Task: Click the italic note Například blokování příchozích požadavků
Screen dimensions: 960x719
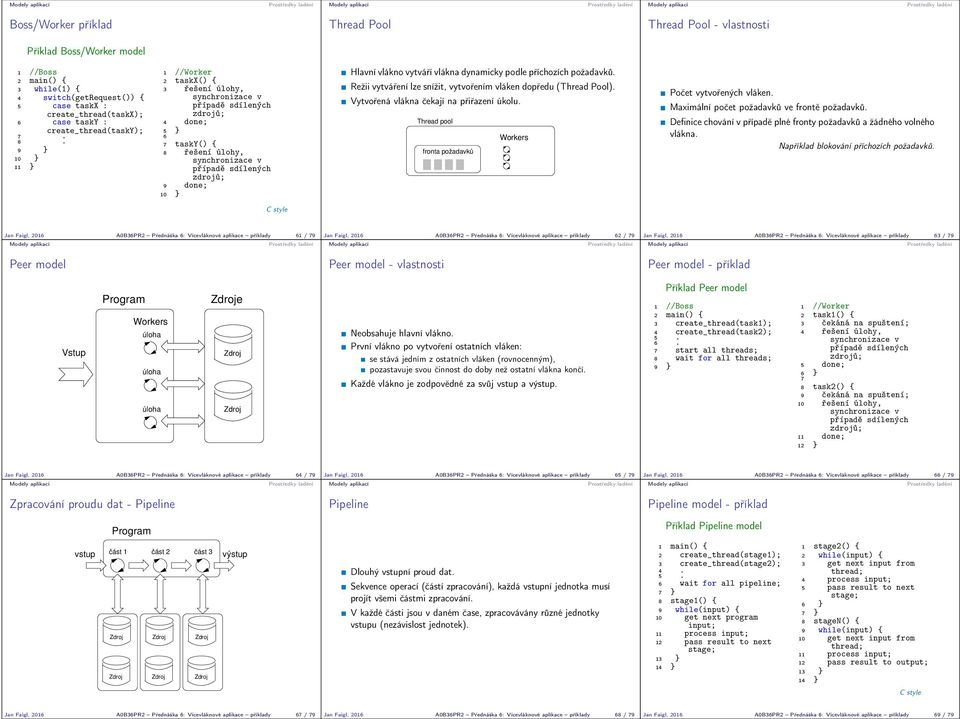Action: point(857,146)
